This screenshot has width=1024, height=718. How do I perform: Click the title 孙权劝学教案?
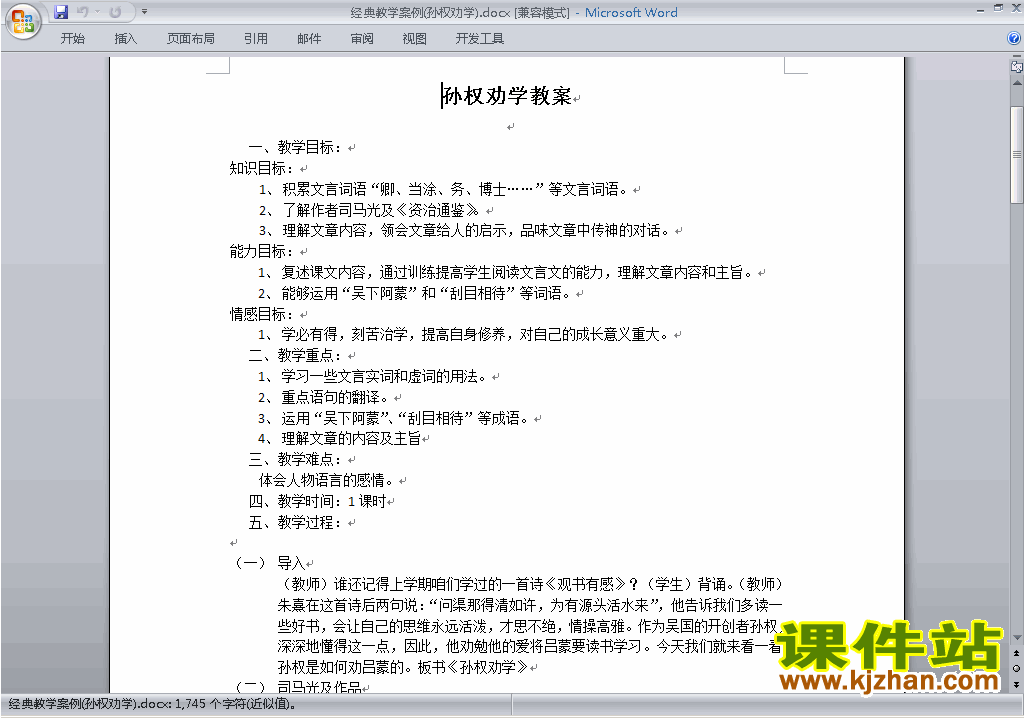tap(507, 96)
